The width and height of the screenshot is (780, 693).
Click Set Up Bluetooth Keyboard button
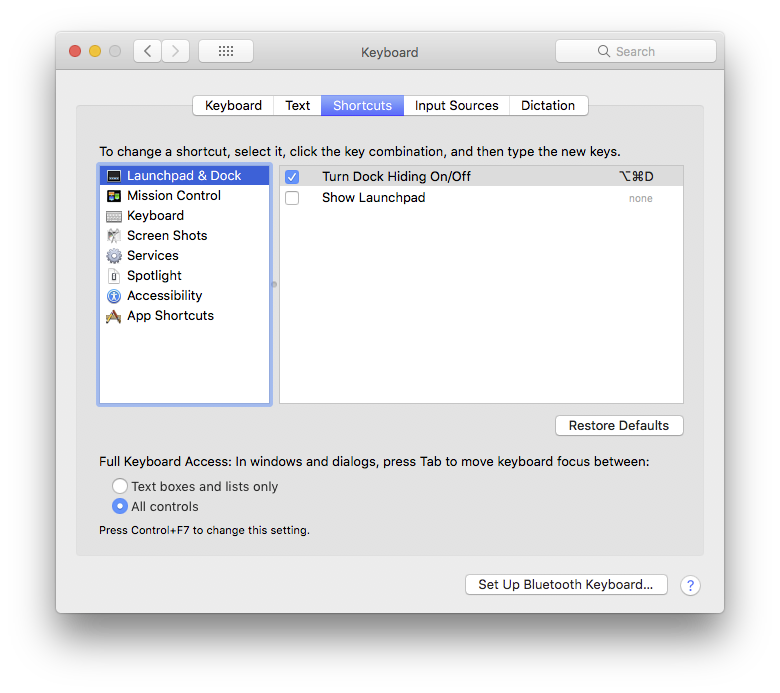pos(566,585)
